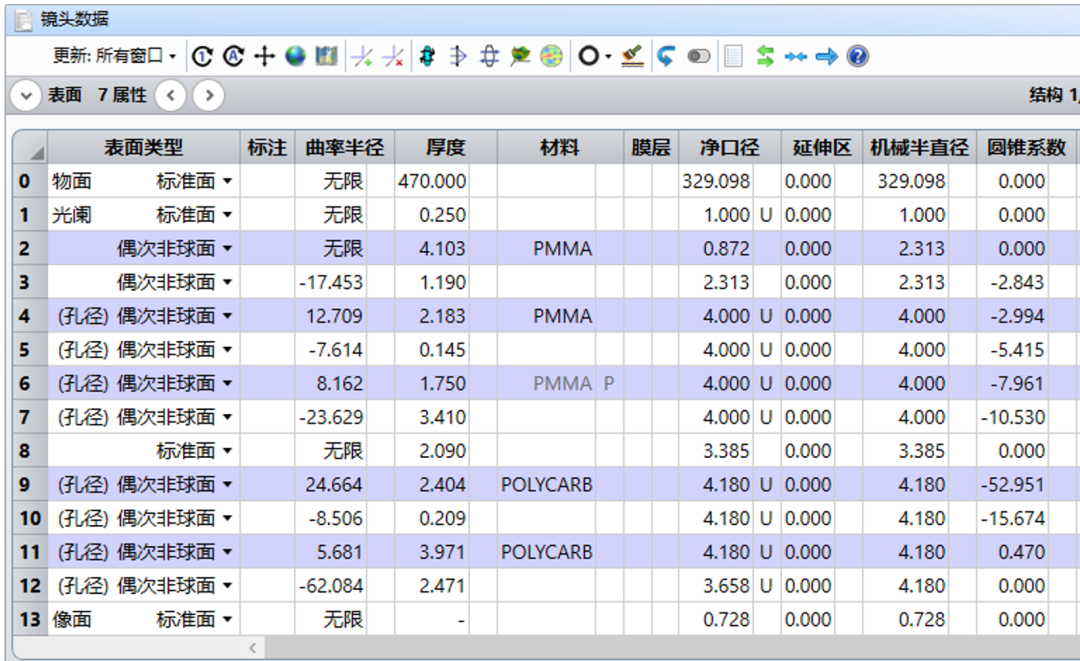
Task: Click the 曲率半径 column header
Action: pos(344,147)
